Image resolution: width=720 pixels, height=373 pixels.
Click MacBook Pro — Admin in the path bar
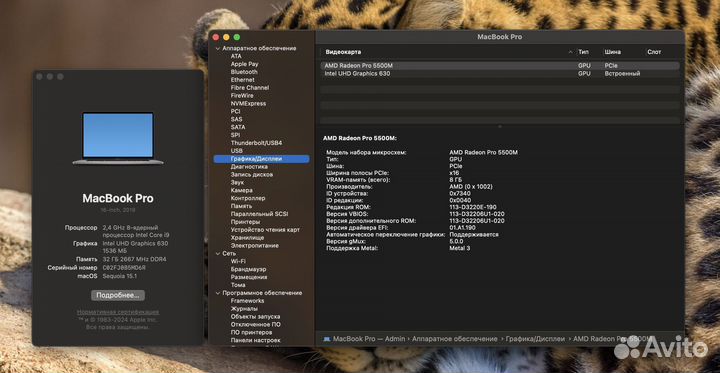click(369, 339)
